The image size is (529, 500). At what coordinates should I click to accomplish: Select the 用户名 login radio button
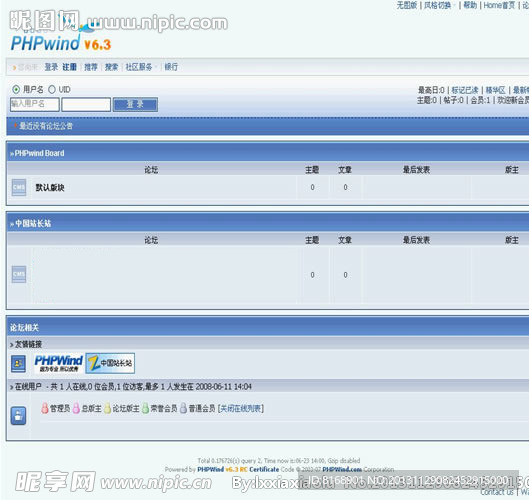click(x=16, y=89)
